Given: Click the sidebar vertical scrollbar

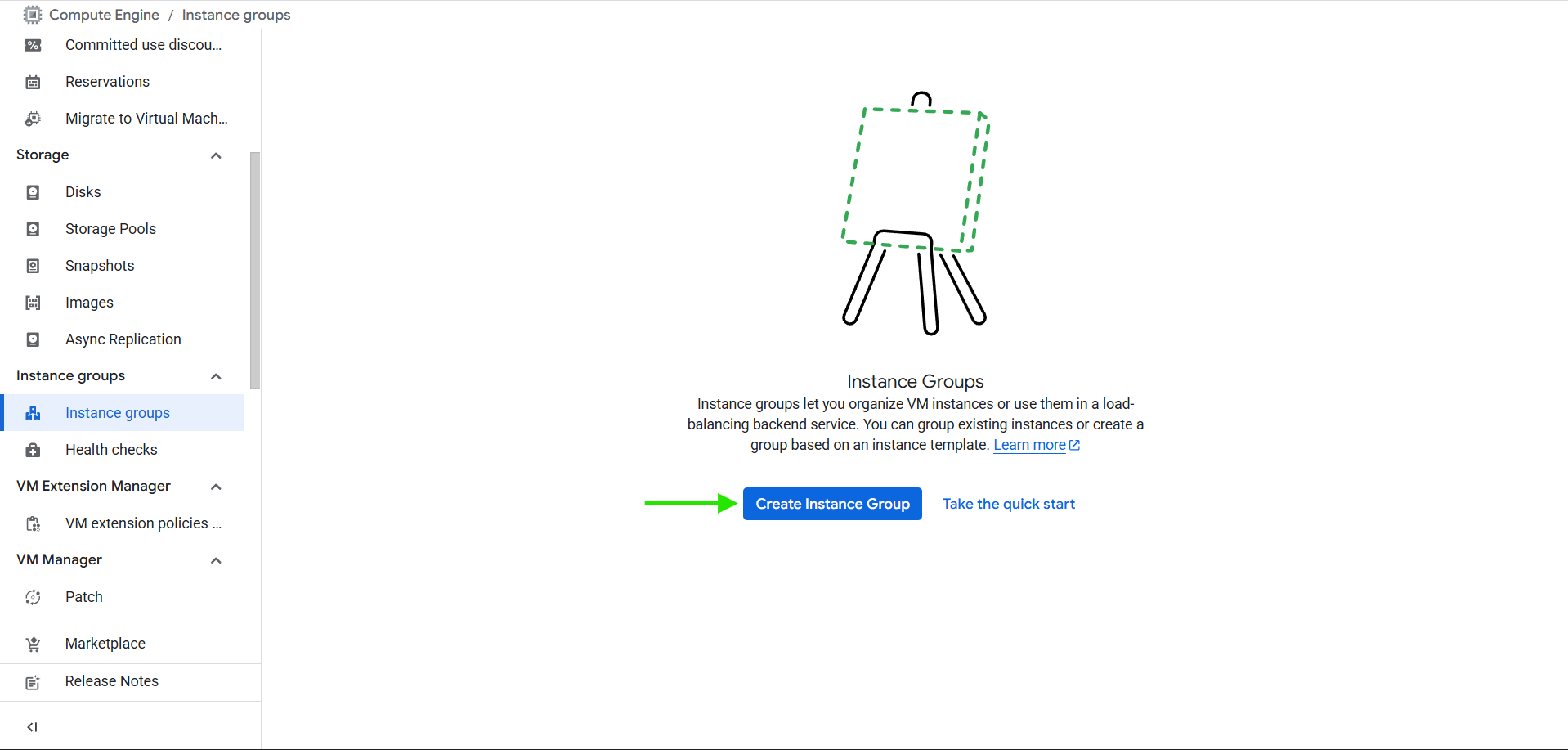Looking at the screenshot, I should click(255, 270).
